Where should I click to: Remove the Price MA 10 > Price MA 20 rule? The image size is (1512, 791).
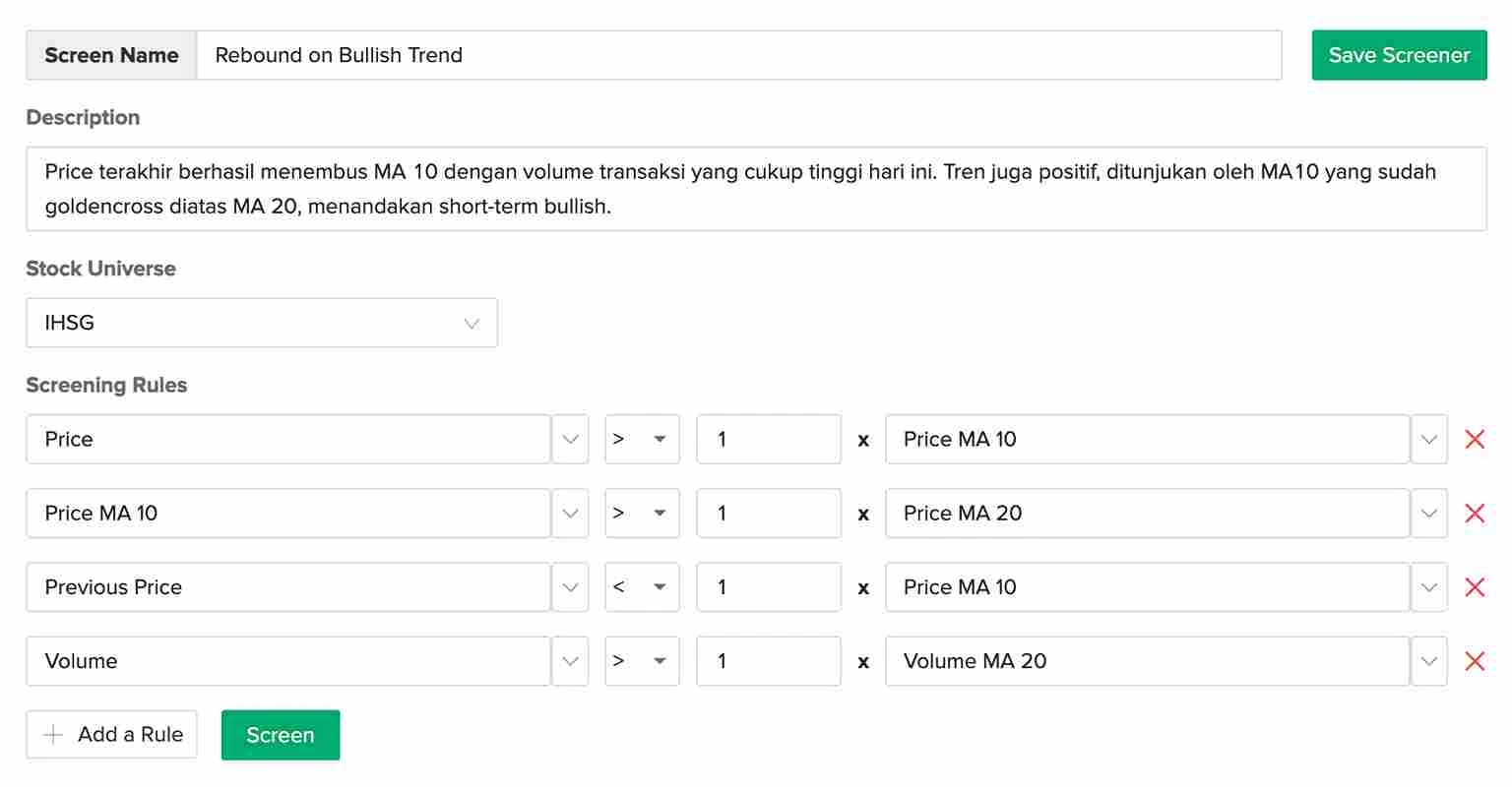coord(1474,514)
